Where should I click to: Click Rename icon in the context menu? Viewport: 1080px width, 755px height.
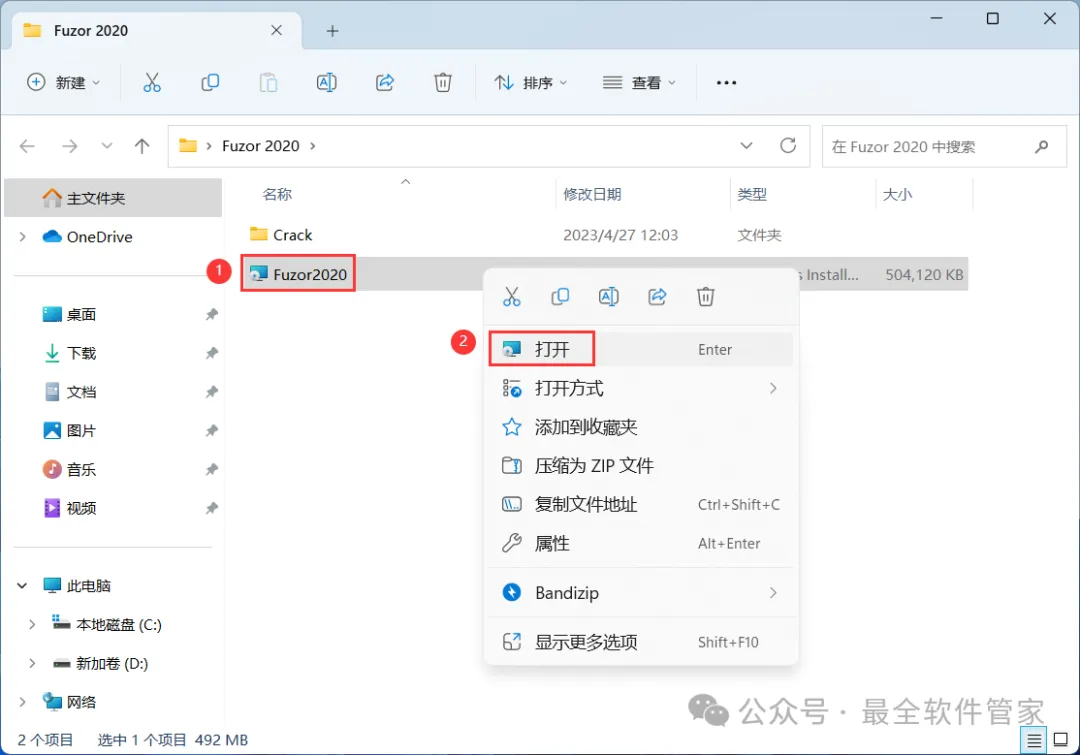point(609,297)
